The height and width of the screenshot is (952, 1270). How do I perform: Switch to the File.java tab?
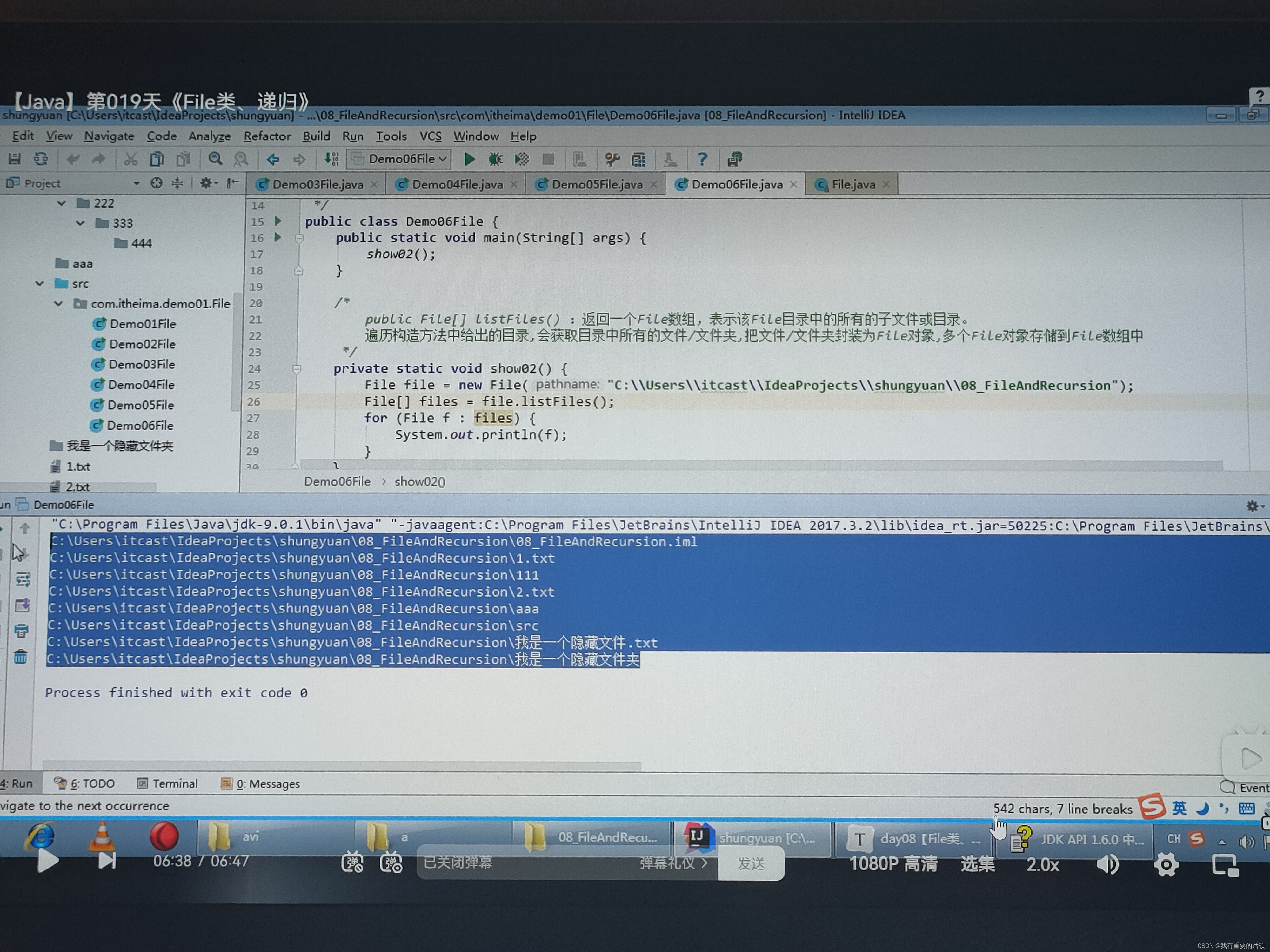click(x=852, y=184)
